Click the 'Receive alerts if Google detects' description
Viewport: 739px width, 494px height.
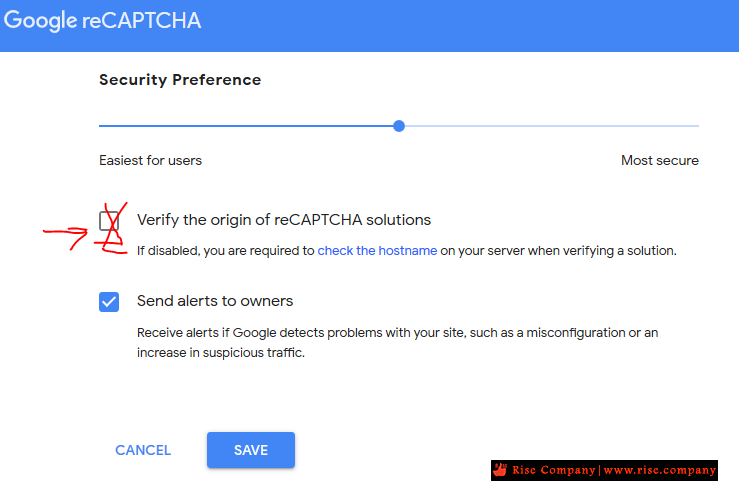coord(397,343)
